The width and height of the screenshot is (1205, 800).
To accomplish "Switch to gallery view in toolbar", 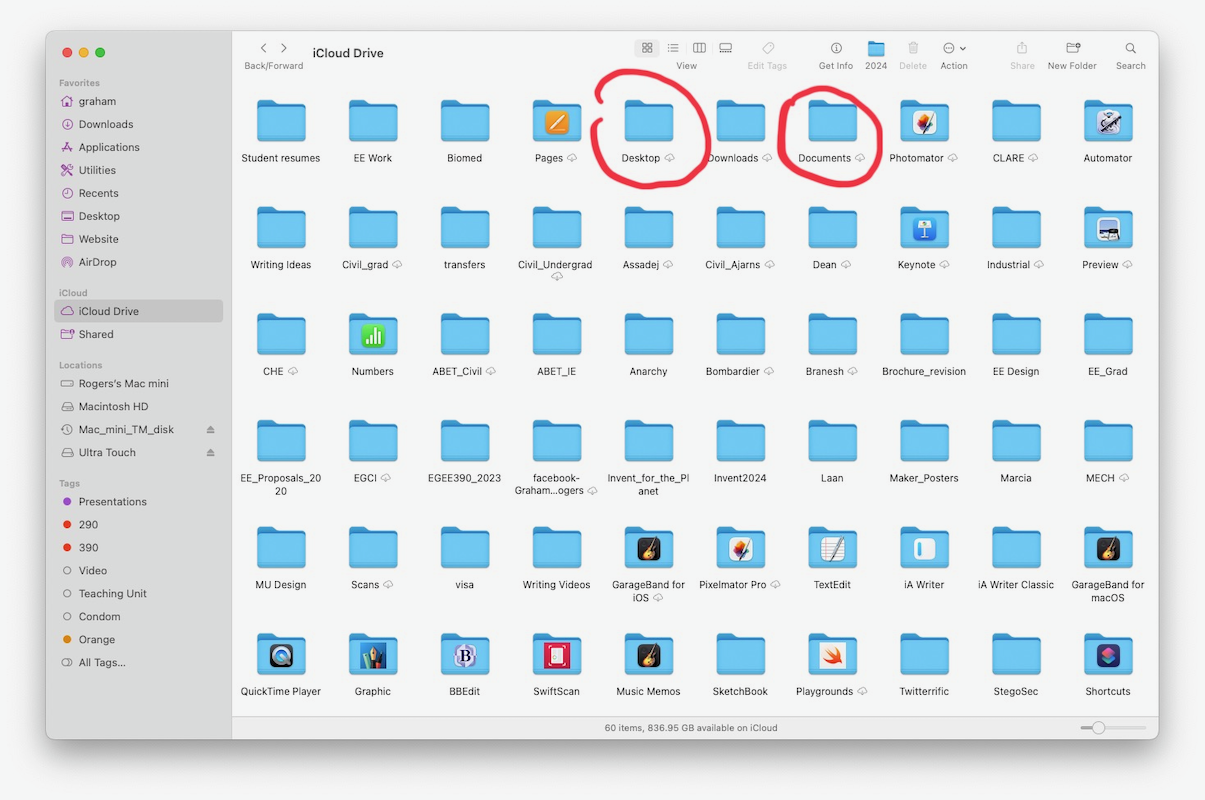I will coord(726,48).
